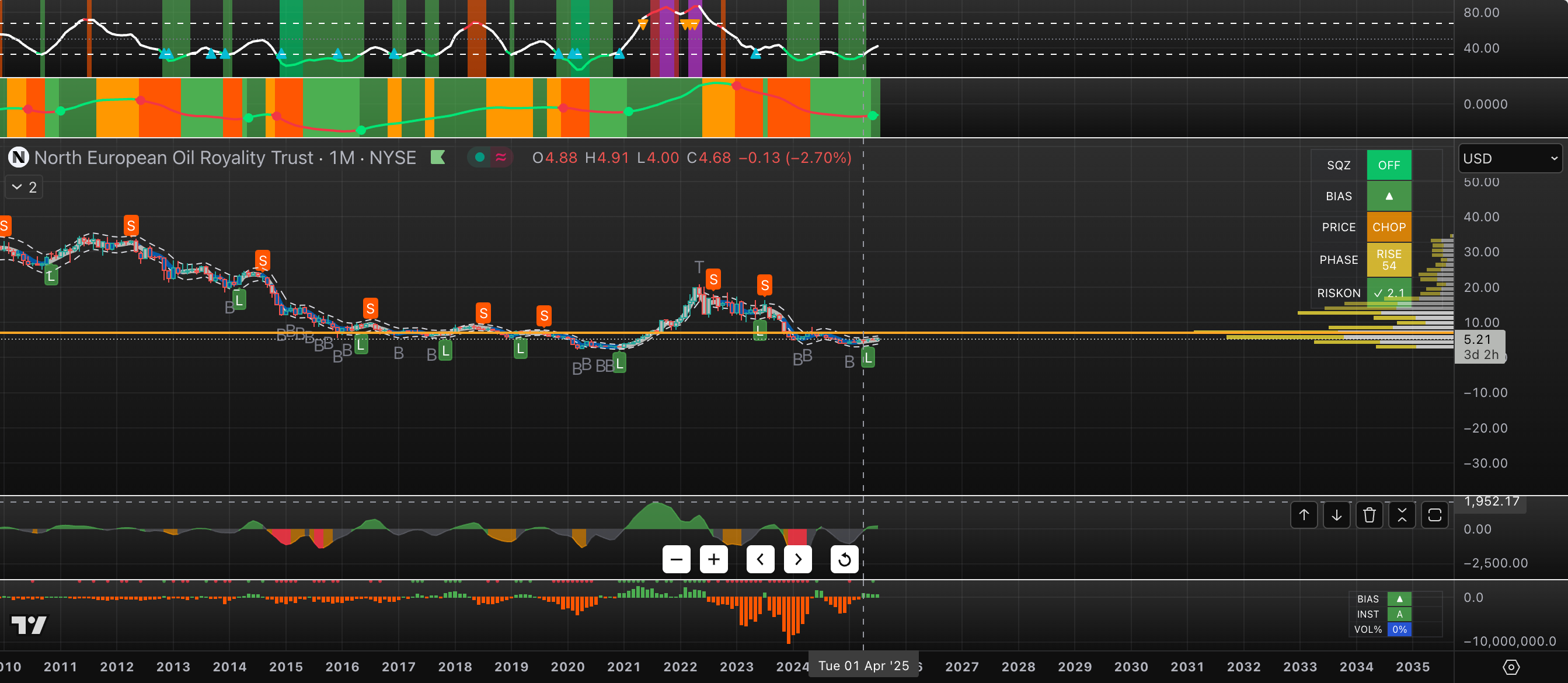Click the 0.0000 label on the second pane scale
The height and width of the screenshot is (683, 1568).
1485,104
